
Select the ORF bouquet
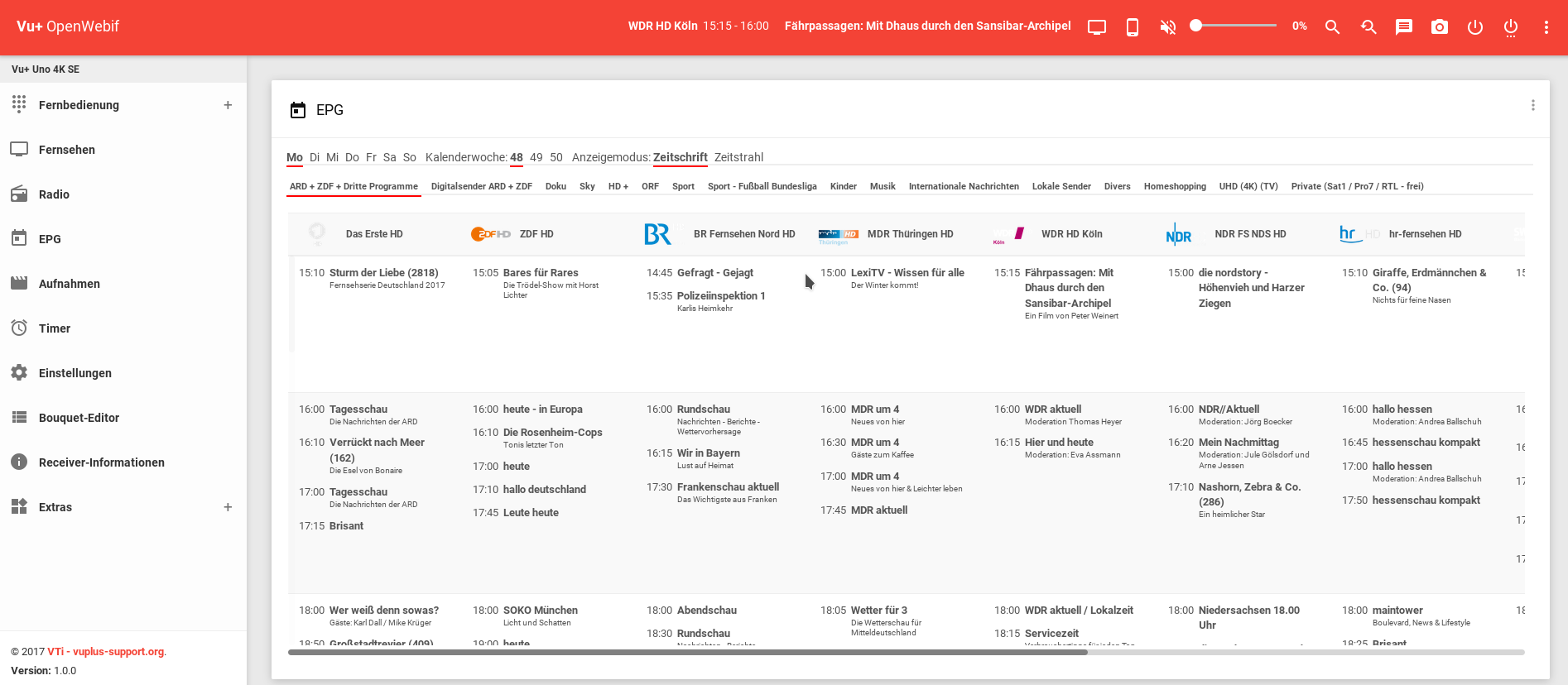tap(650, 186)
